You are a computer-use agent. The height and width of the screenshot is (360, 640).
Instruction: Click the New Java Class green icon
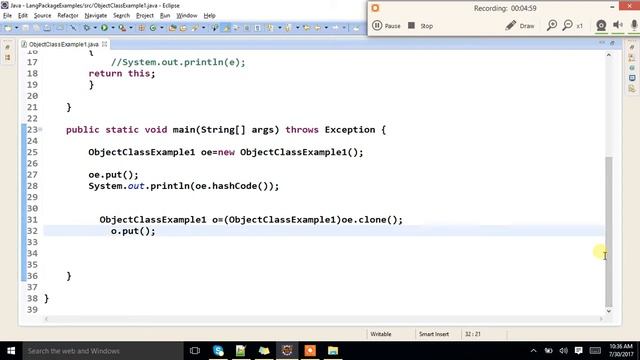point(153,28)
